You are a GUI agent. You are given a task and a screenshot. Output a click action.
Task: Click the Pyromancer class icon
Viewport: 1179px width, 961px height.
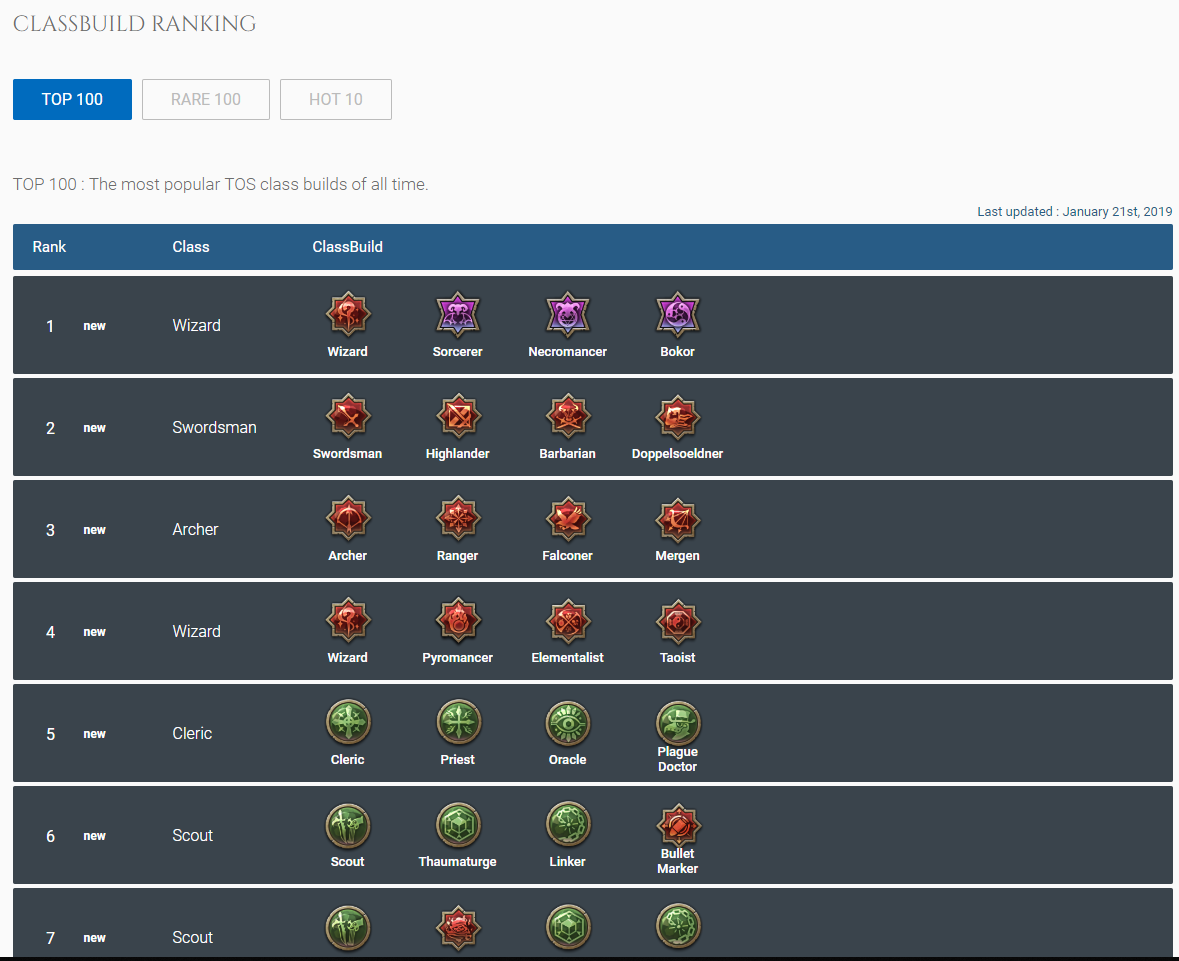458,622
